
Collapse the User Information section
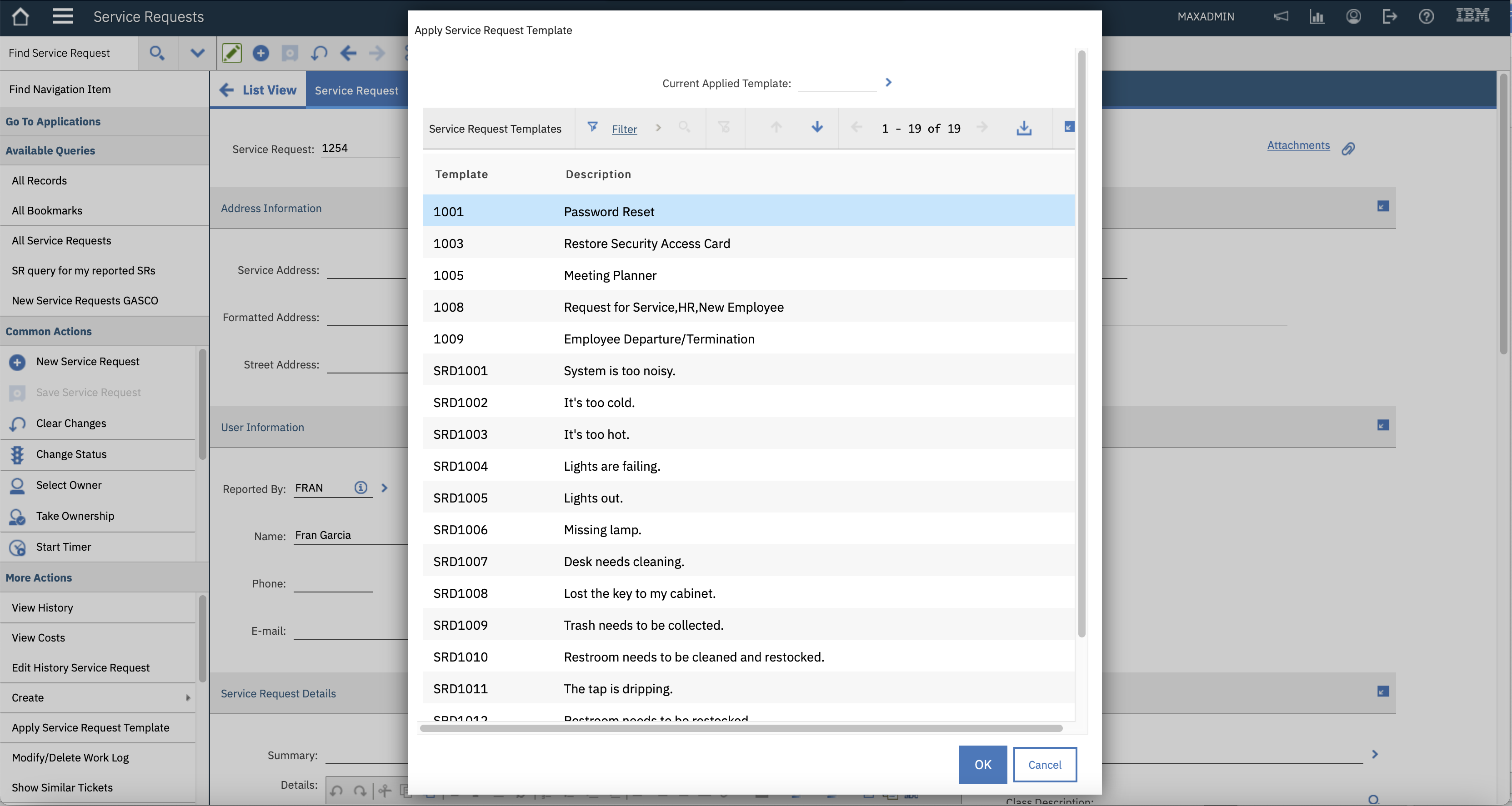point(1383,425)
